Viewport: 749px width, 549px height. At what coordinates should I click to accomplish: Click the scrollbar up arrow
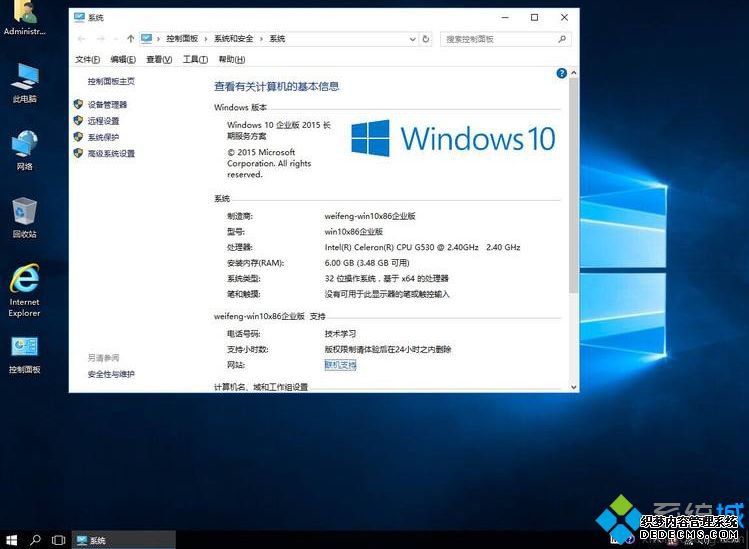pyautogui.click(x=574, y=73)
